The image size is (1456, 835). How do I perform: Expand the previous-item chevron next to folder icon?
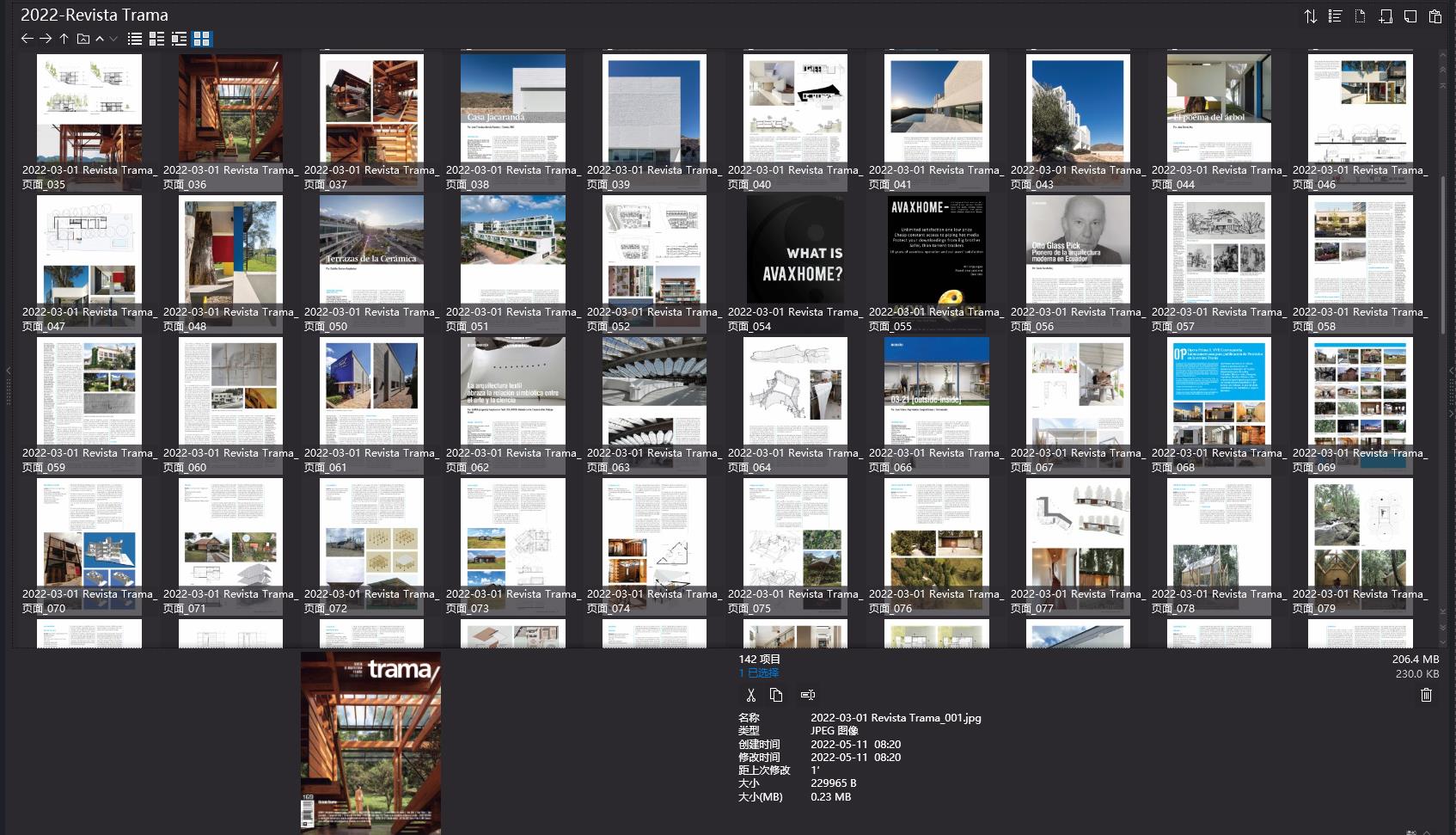point(99,39)
